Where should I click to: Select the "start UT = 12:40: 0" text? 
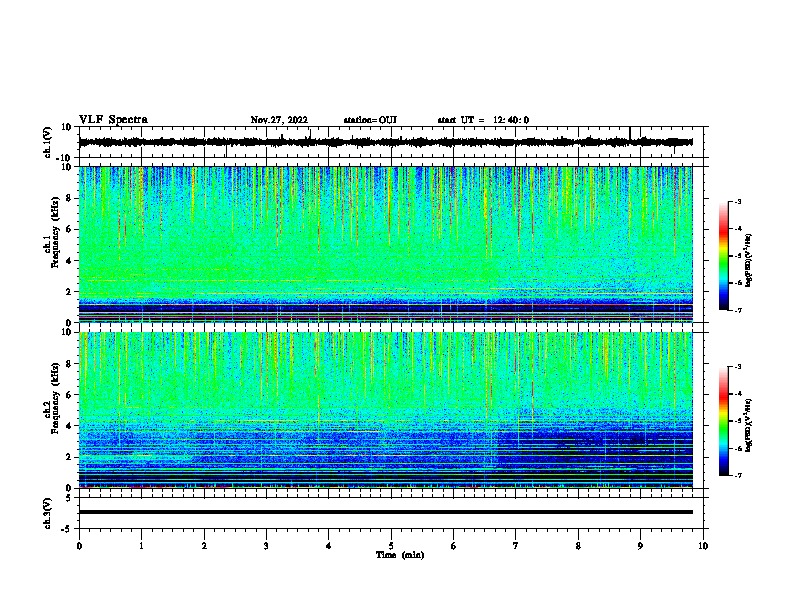pyautogui.click(x=483, y=120)
